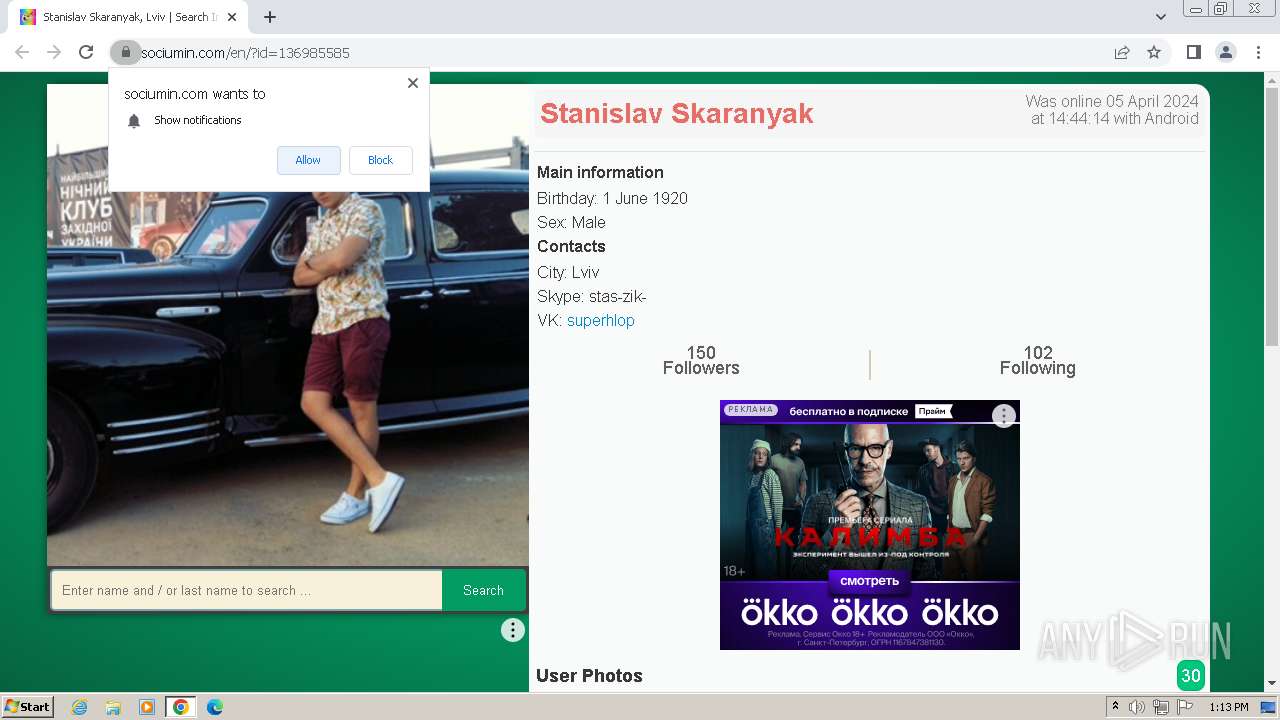Close the notification permission popup
The image size is (1280, 720).
(x=413, y=83)
